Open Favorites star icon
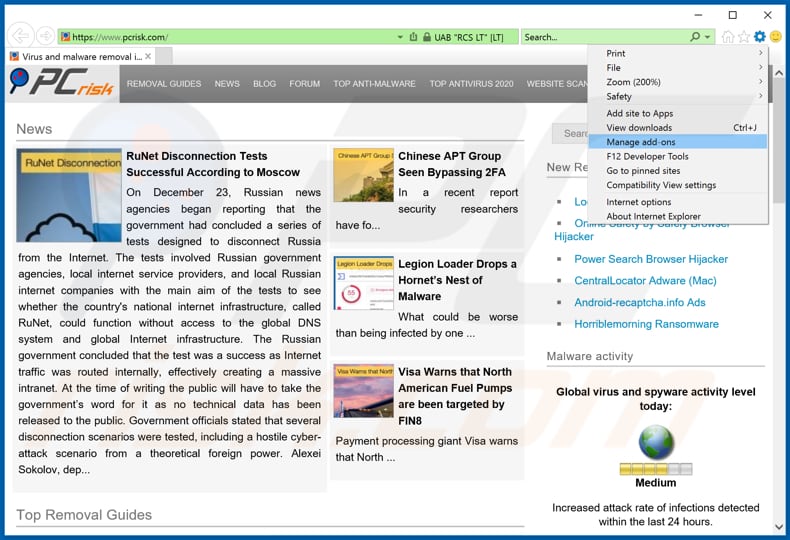Viewport: 790px width, 540px height. tap(743, 37)
